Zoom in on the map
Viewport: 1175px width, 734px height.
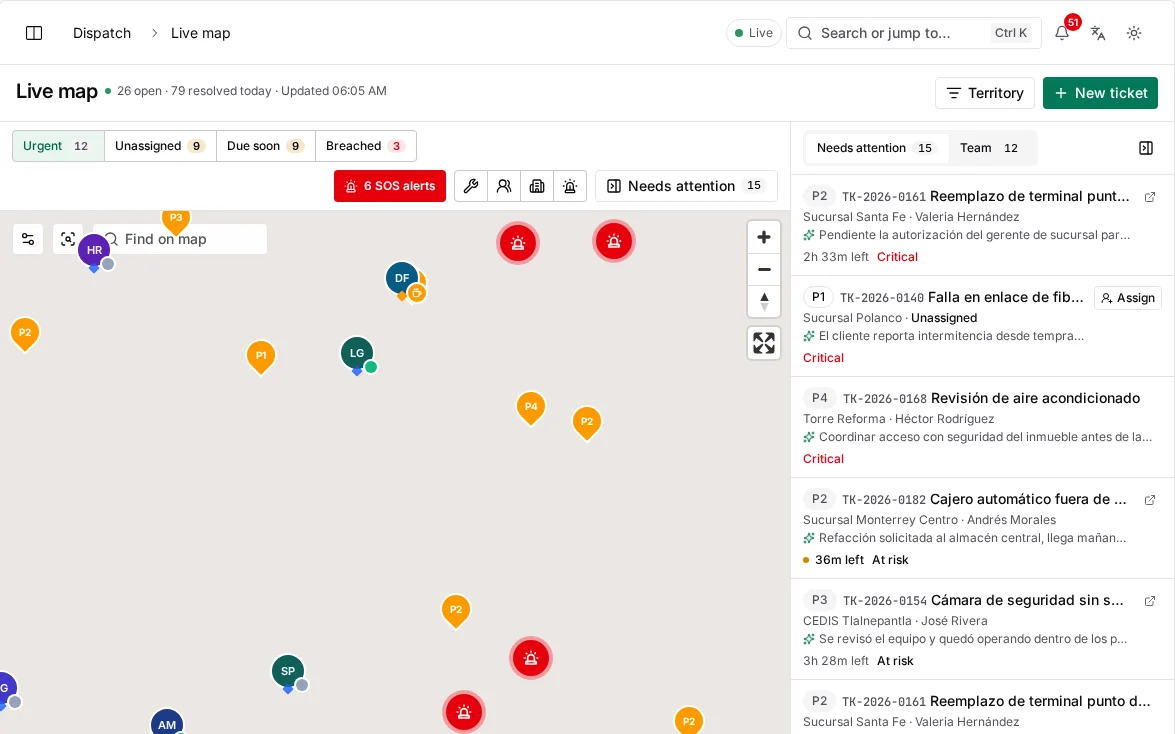click(x=764, y=238)
